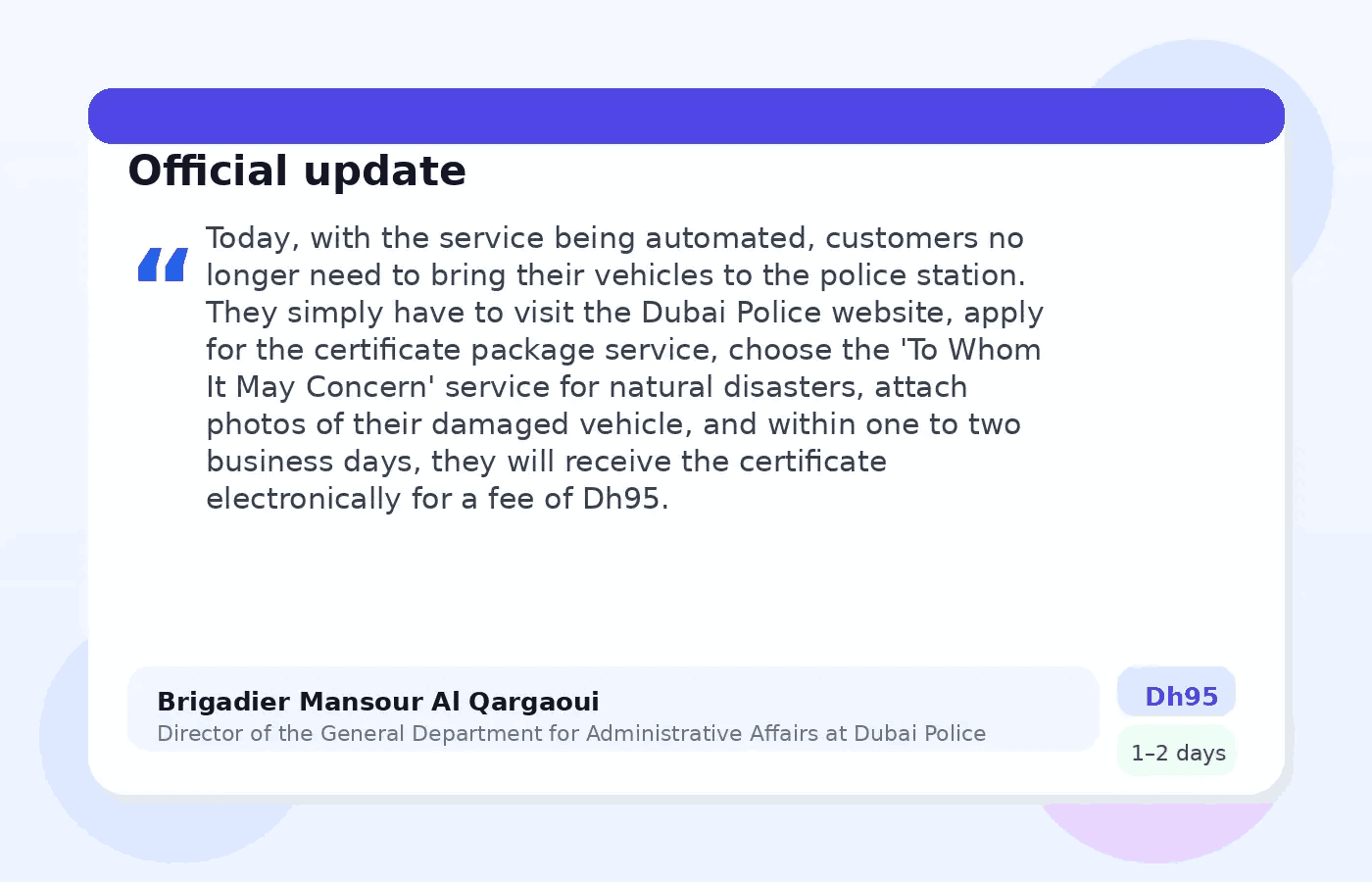
Task: Click the "Official update" heading
Action: click(297, 171)
